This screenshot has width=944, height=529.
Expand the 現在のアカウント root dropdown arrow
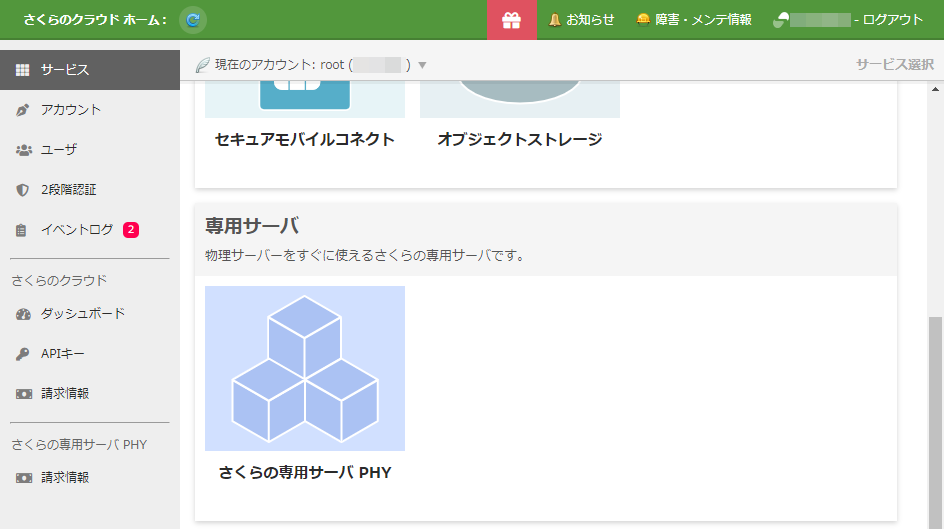(x=422, y=65)
